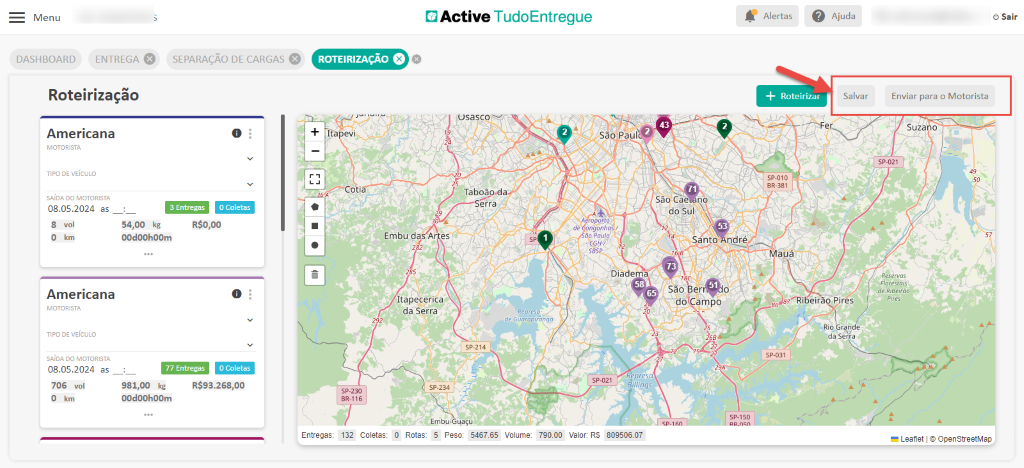Expand Tipo de Veículo dropdown on 3 Entregas card

(x=249, y=184)
